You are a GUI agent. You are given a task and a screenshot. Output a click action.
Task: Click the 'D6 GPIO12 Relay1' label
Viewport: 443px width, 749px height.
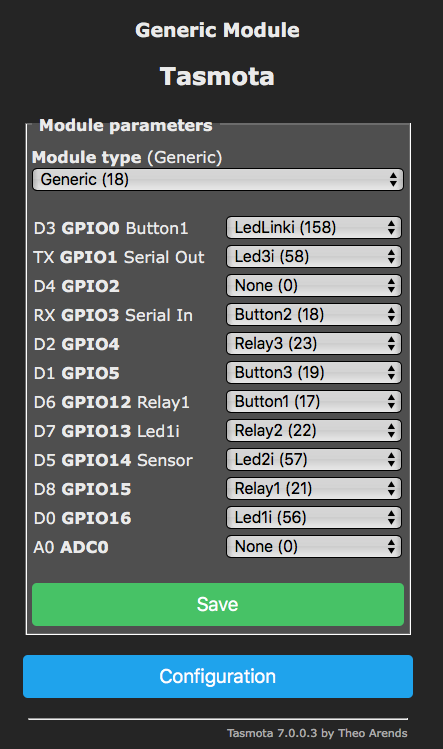111,402
